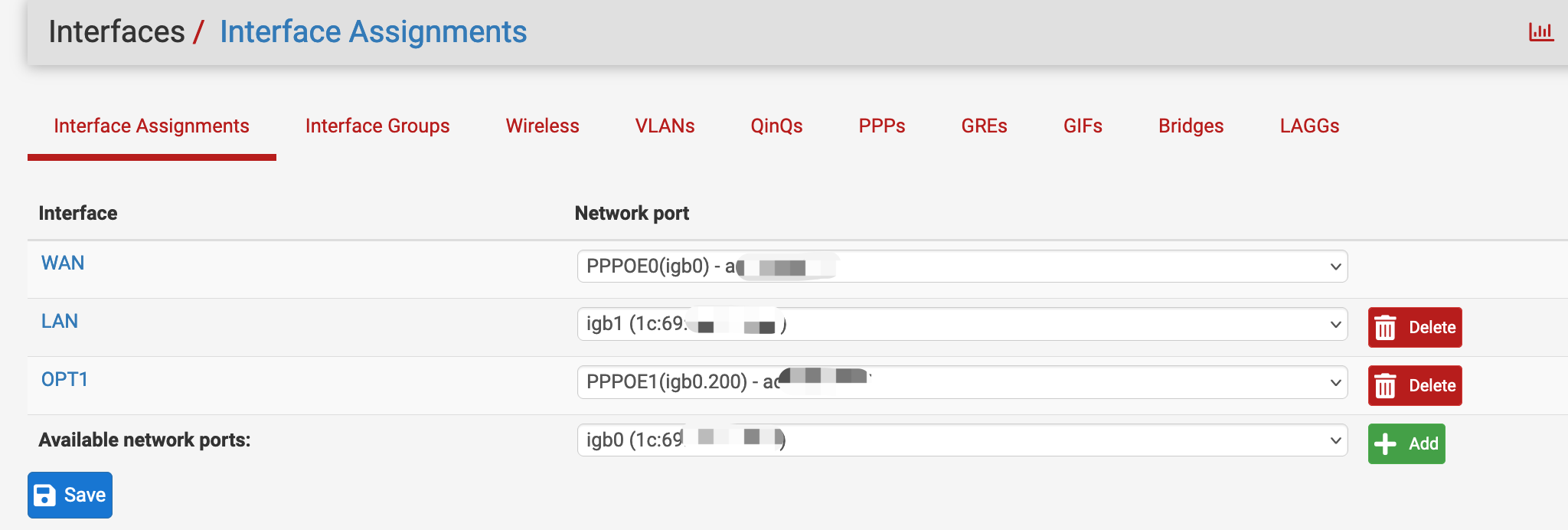This screenshot has width=1568, height=530.
Task: Switch to the Bridges tab
Action: tap(1191, 126)
